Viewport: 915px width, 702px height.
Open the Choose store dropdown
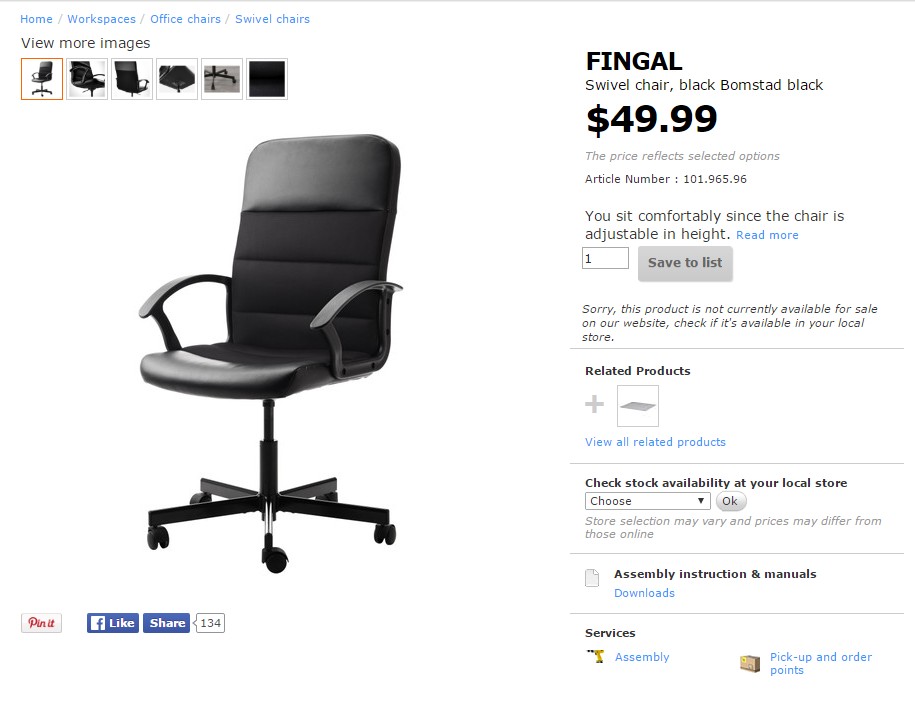click(647, 501)
